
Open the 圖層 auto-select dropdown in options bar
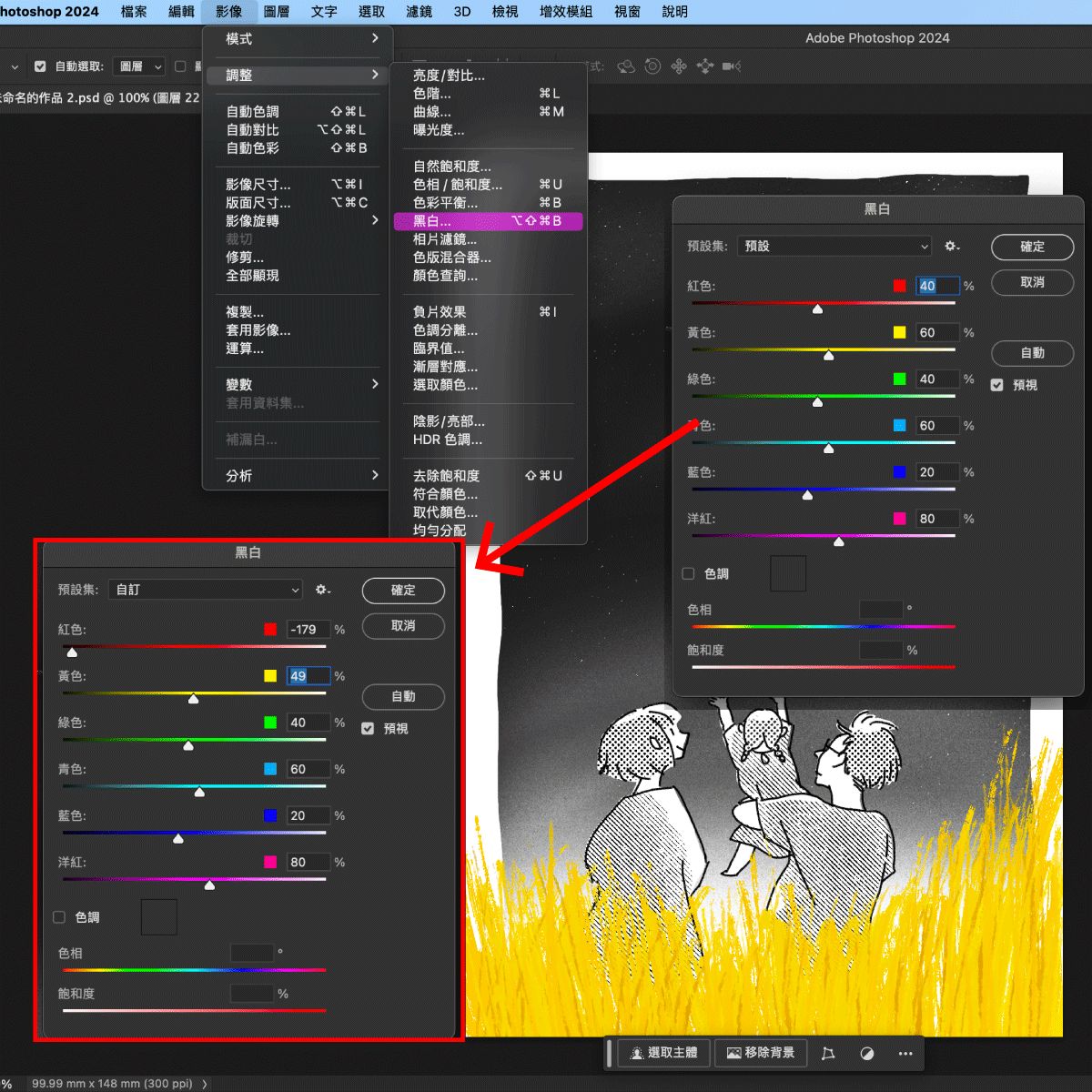point(140,66)
